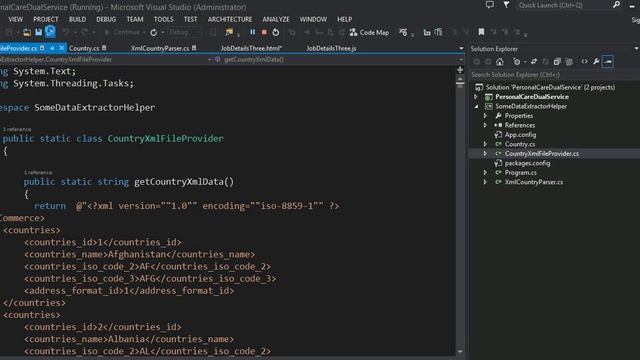Select App.config in Solution Explorer

pos(520,135)
